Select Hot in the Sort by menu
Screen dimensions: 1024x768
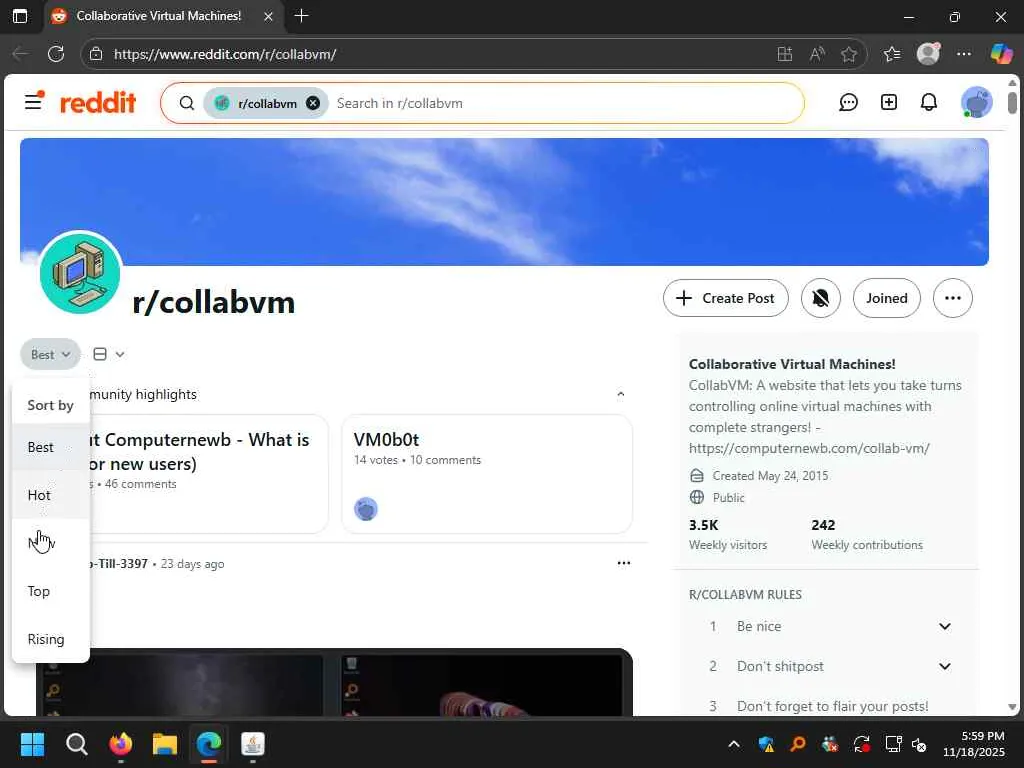coord(51,495)
